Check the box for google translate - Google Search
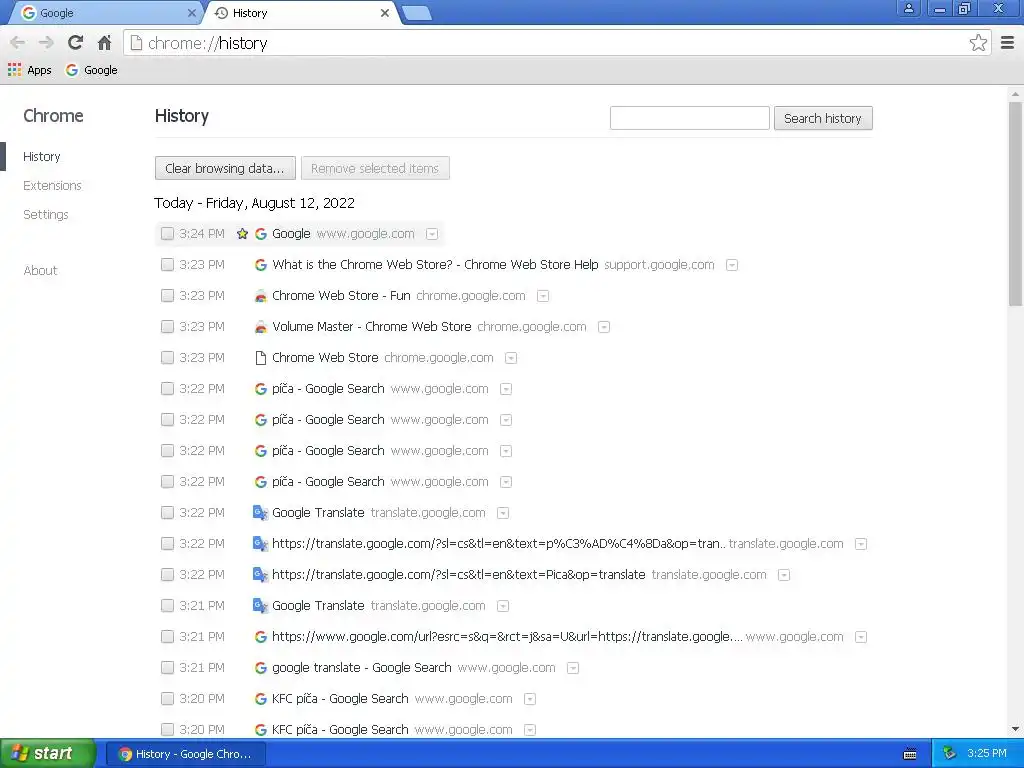The width and height of the screenshot is (1024, 768). [167, 667]
